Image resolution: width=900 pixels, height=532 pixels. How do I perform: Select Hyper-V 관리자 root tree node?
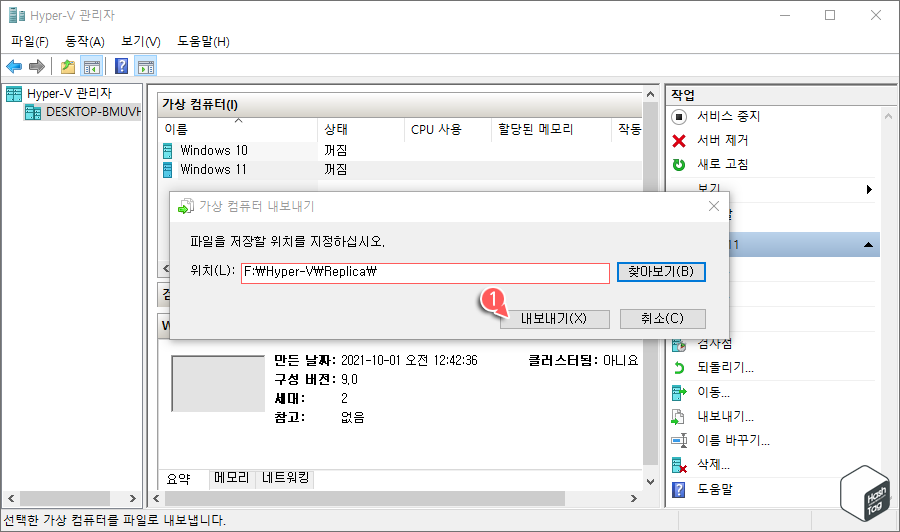point(69,94)
